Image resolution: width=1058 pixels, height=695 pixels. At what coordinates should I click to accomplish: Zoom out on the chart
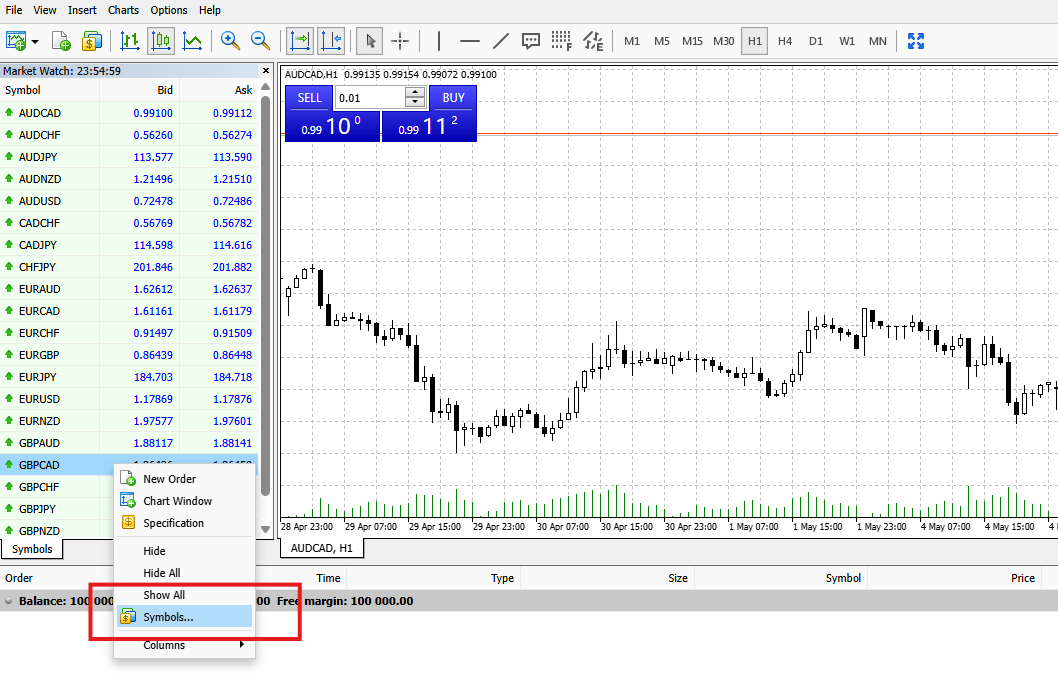260,41
